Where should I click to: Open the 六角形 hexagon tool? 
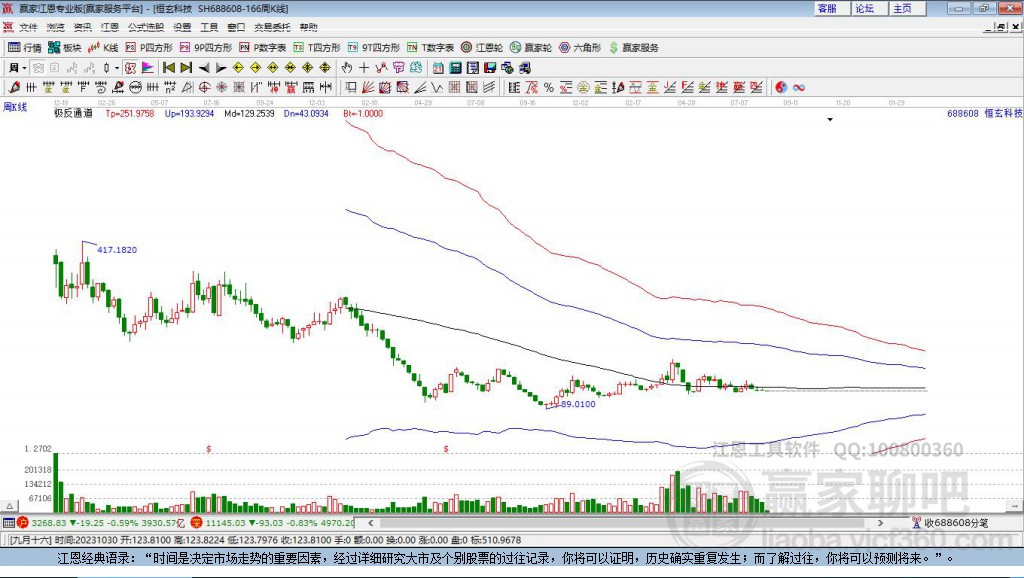point(580,48)
